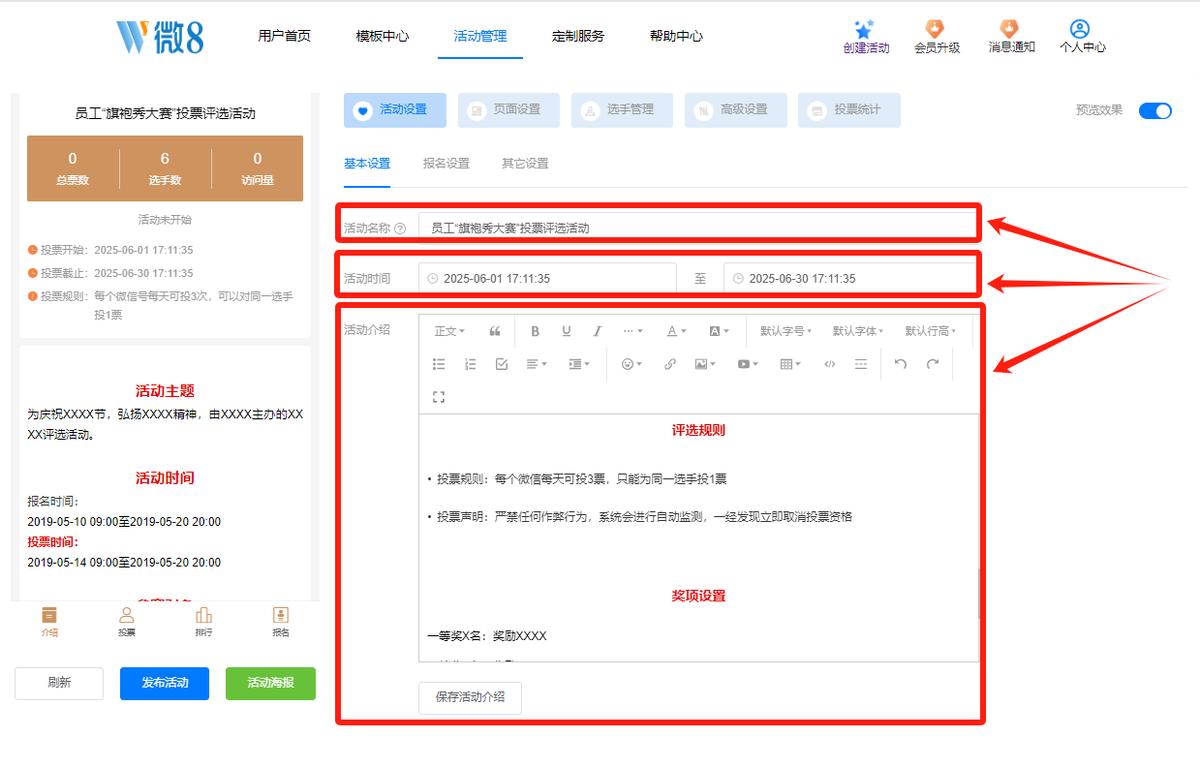Open the background color dropdown
Viewport: 1200px width, 765px height.
pos(719,331)
